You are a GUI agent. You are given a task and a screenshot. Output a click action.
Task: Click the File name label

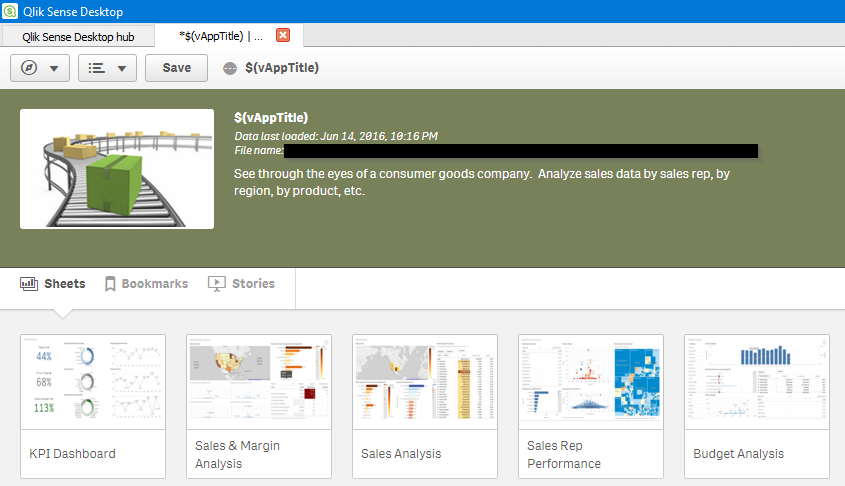(x=259, y=150)
